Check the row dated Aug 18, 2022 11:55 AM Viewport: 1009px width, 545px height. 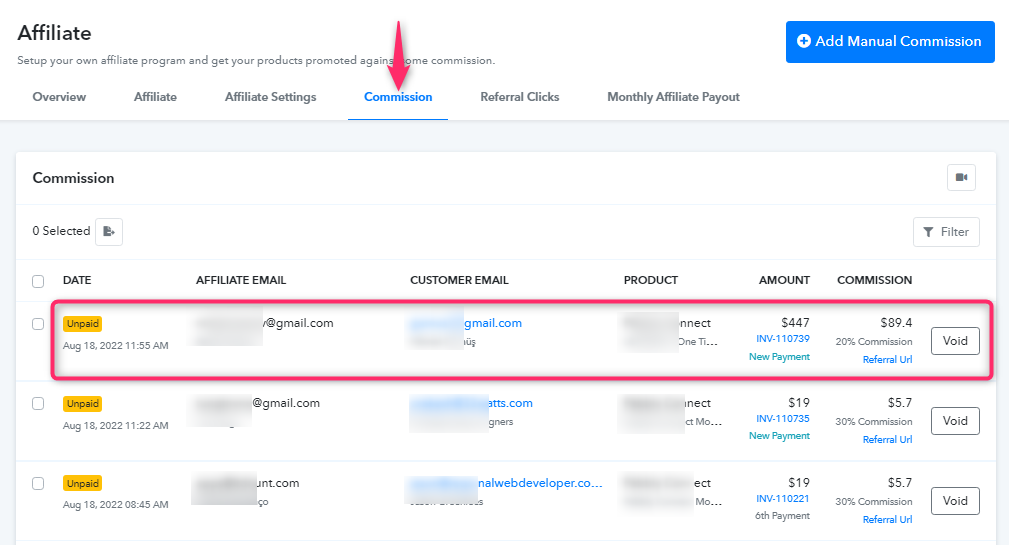click(38, 324)
